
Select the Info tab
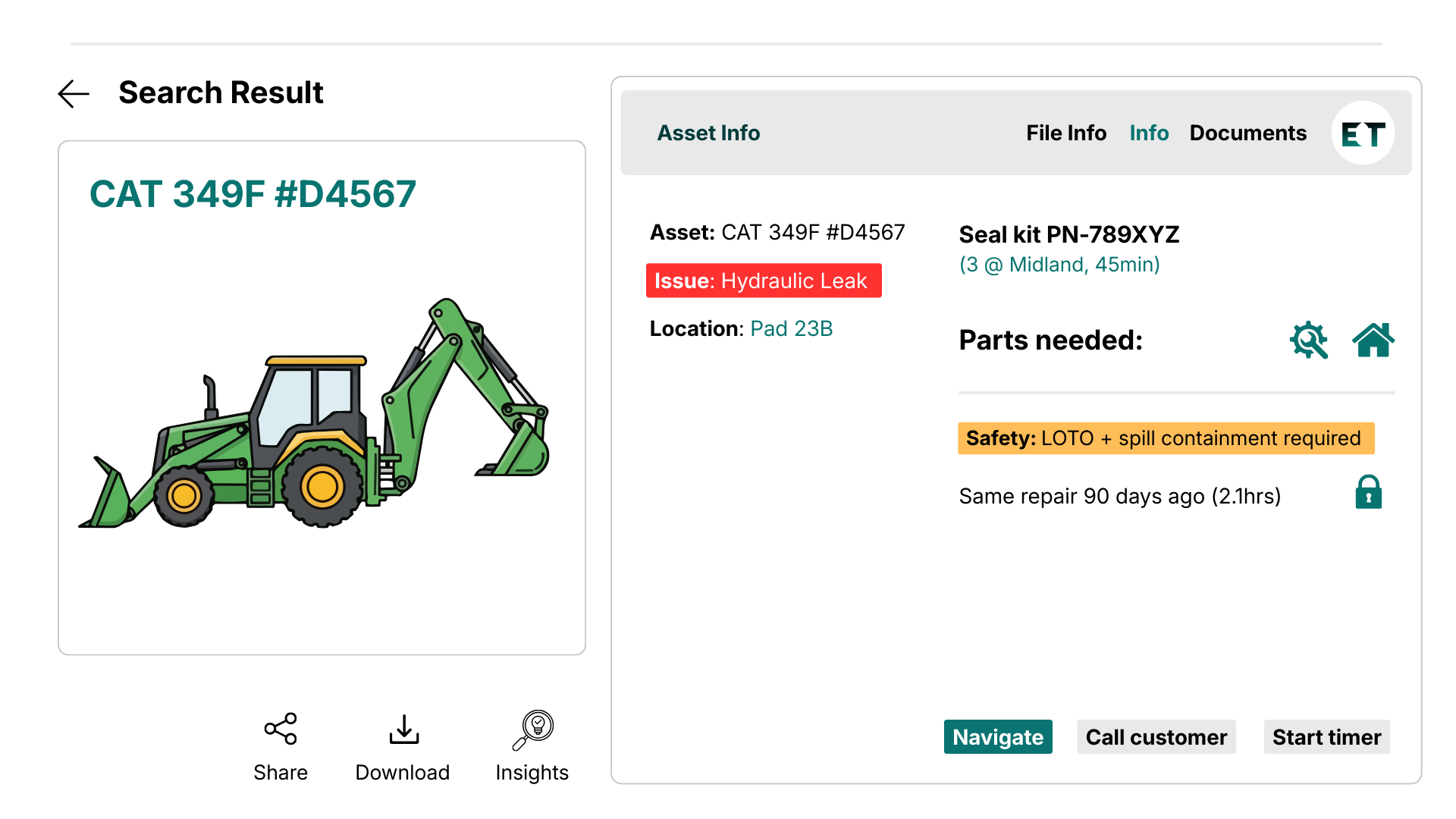click(1148, 133)
